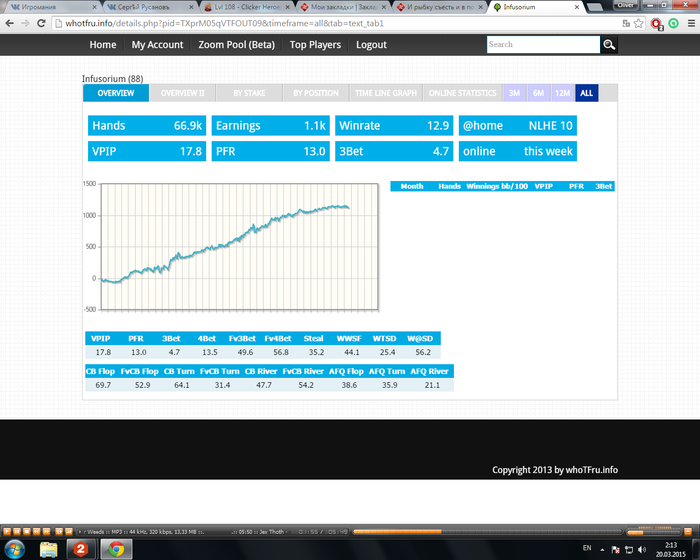Open Windows Start menu
Viewport: 700px width, 560px height.
pos(15,549)
